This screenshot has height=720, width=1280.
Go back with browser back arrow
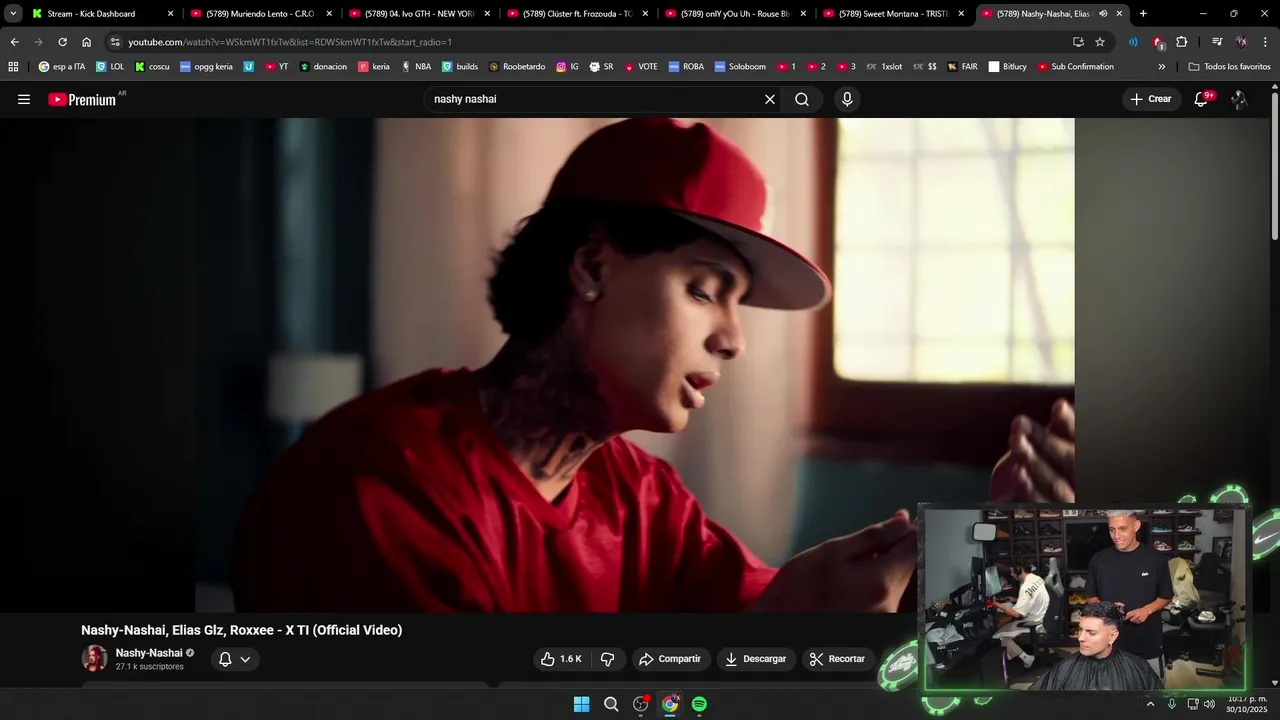(14, 42)
